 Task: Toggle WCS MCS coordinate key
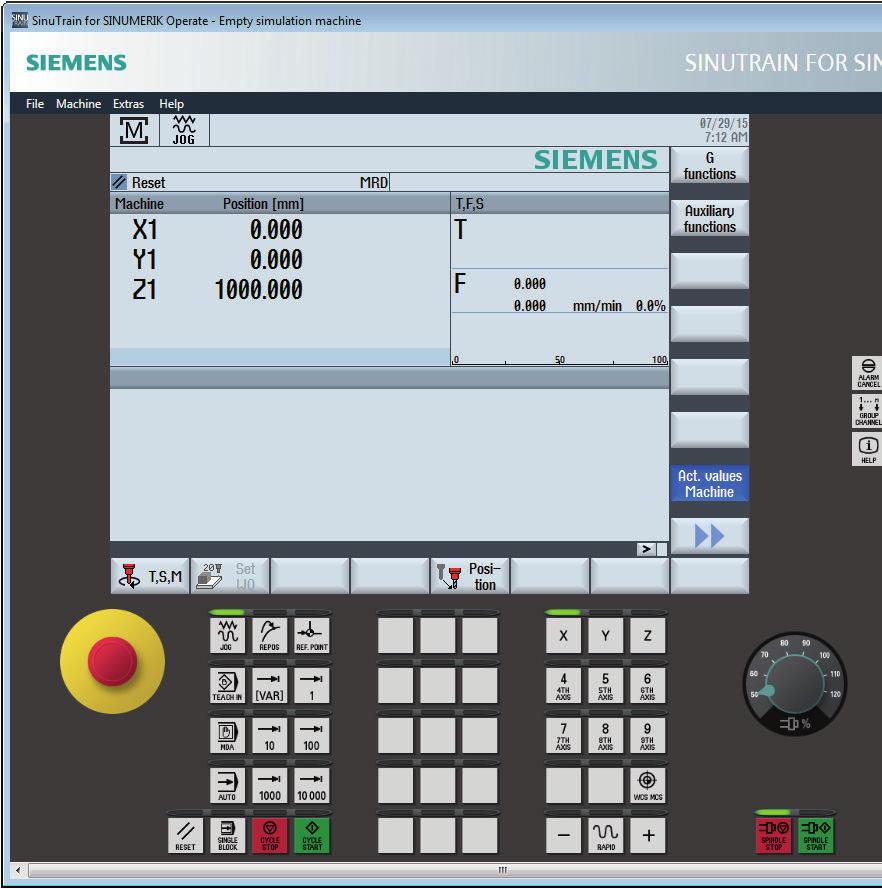point(647,785)
